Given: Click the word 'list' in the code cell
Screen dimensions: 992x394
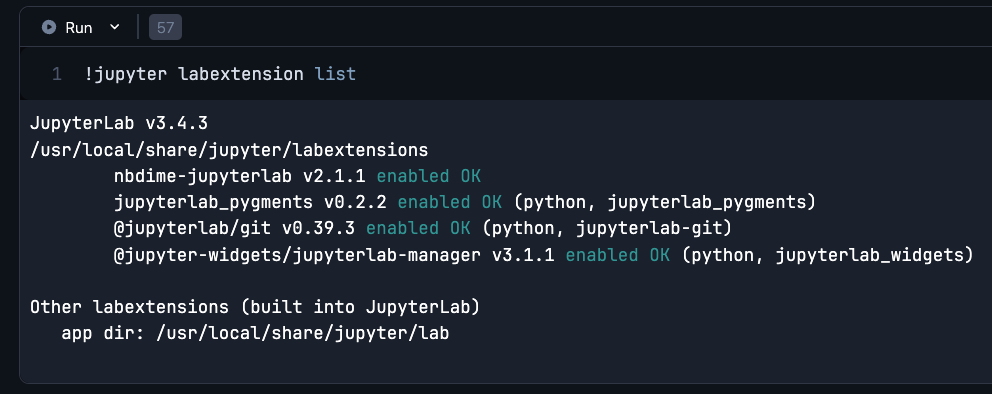Looking at the screenshot, I should coord(335,74).
